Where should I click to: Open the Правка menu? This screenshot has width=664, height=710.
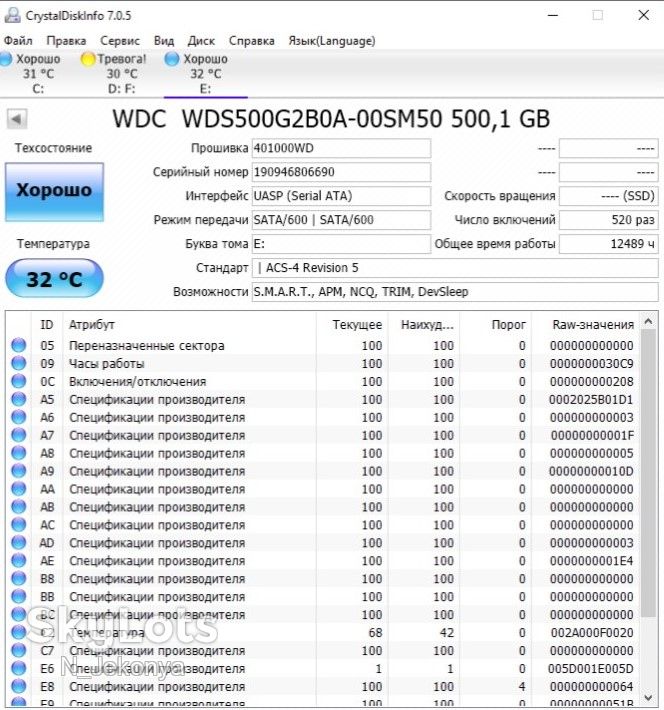[x=66, y=41]
